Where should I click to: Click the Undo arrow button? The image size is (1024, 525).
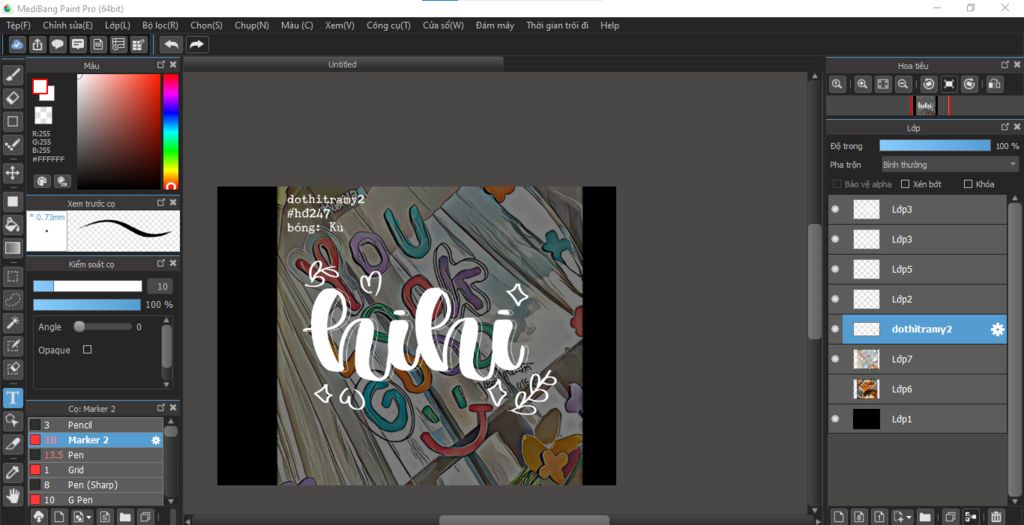point(171,44)
